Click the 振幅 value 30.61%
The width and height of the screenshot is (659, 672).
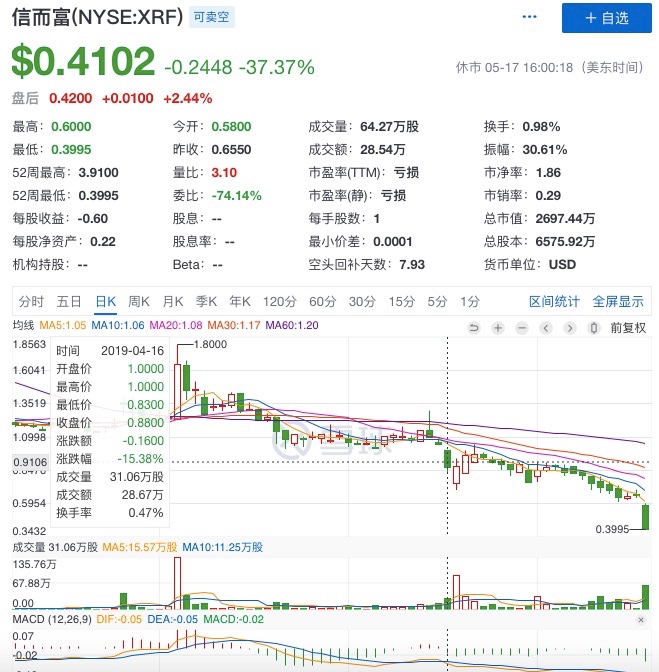coord(545,150)
